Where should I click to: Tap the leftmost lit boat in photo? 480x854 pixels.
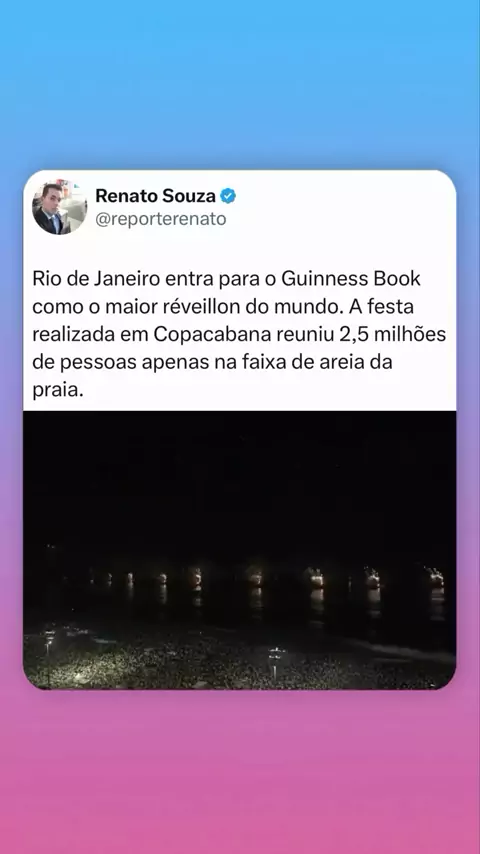[108, 578]
